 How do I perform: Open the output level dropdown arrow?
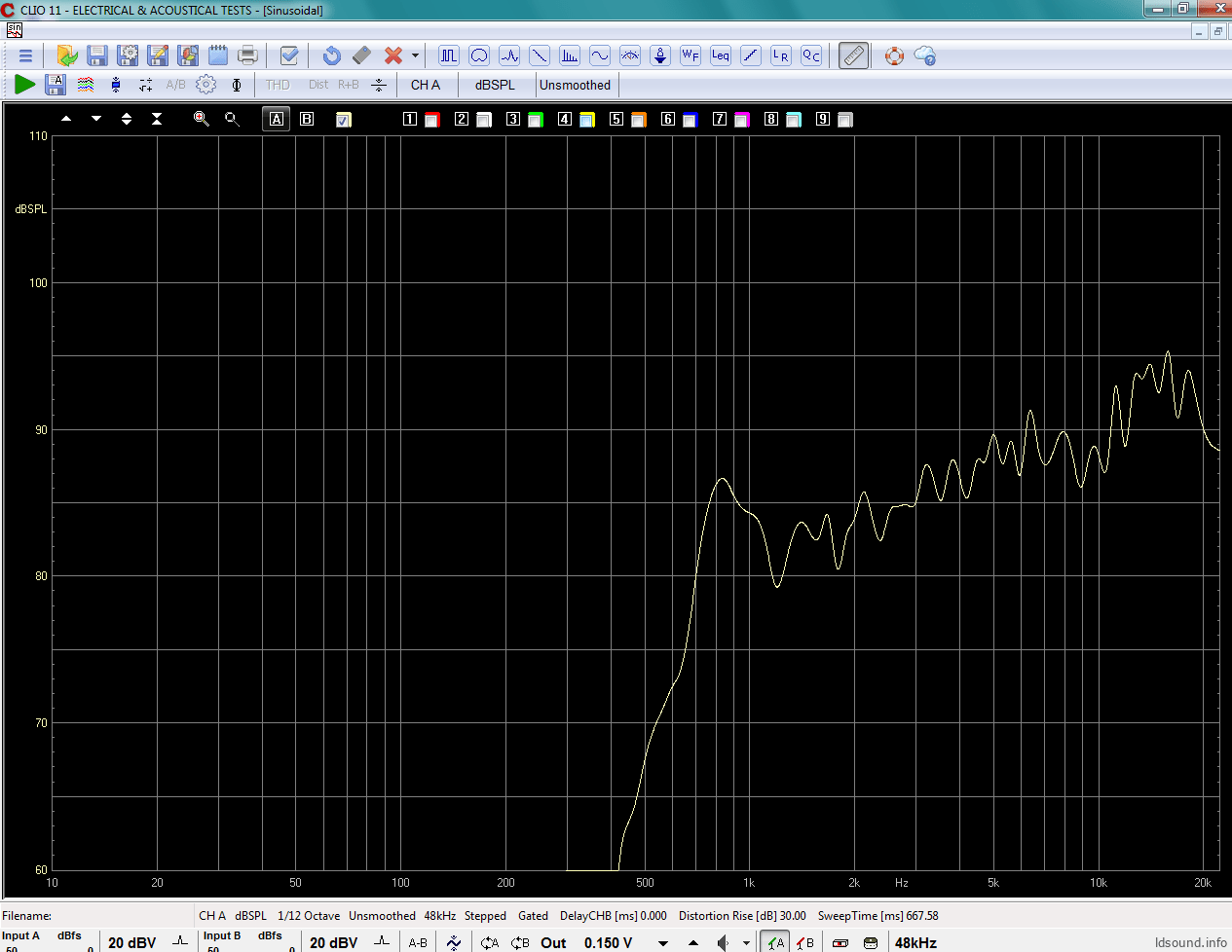click(x=663, y=943)
